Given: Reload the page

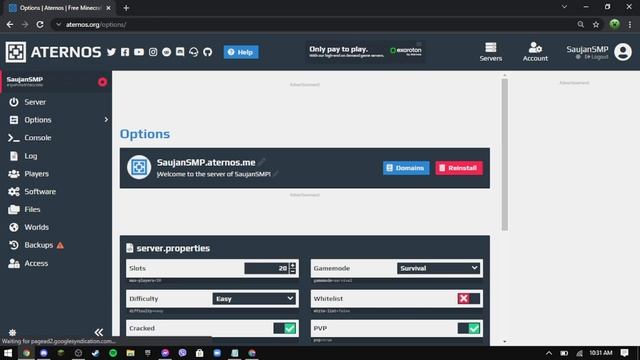Looking at the screenshot, I should 40,24.
